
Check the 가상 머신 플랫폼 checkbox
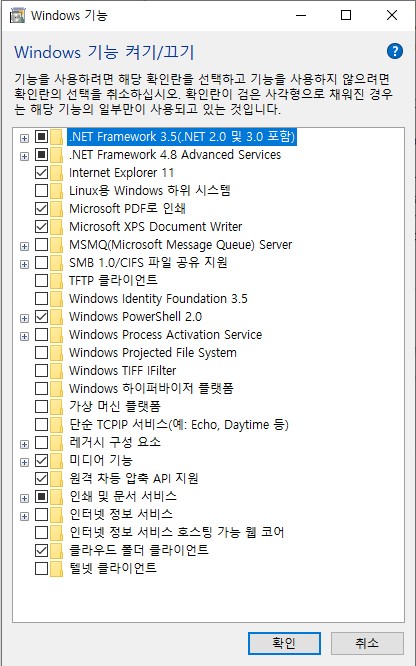pos(41,406)
